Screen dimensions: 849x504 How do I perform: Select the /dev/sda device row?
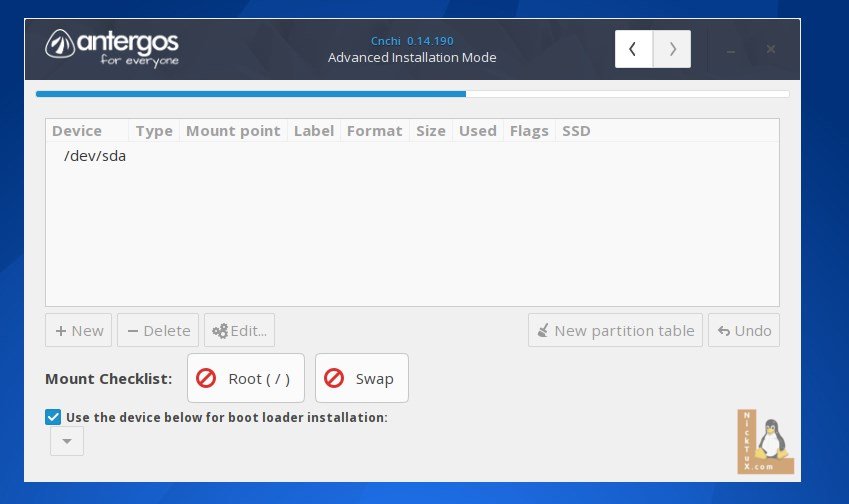click(x=95, y=156)
